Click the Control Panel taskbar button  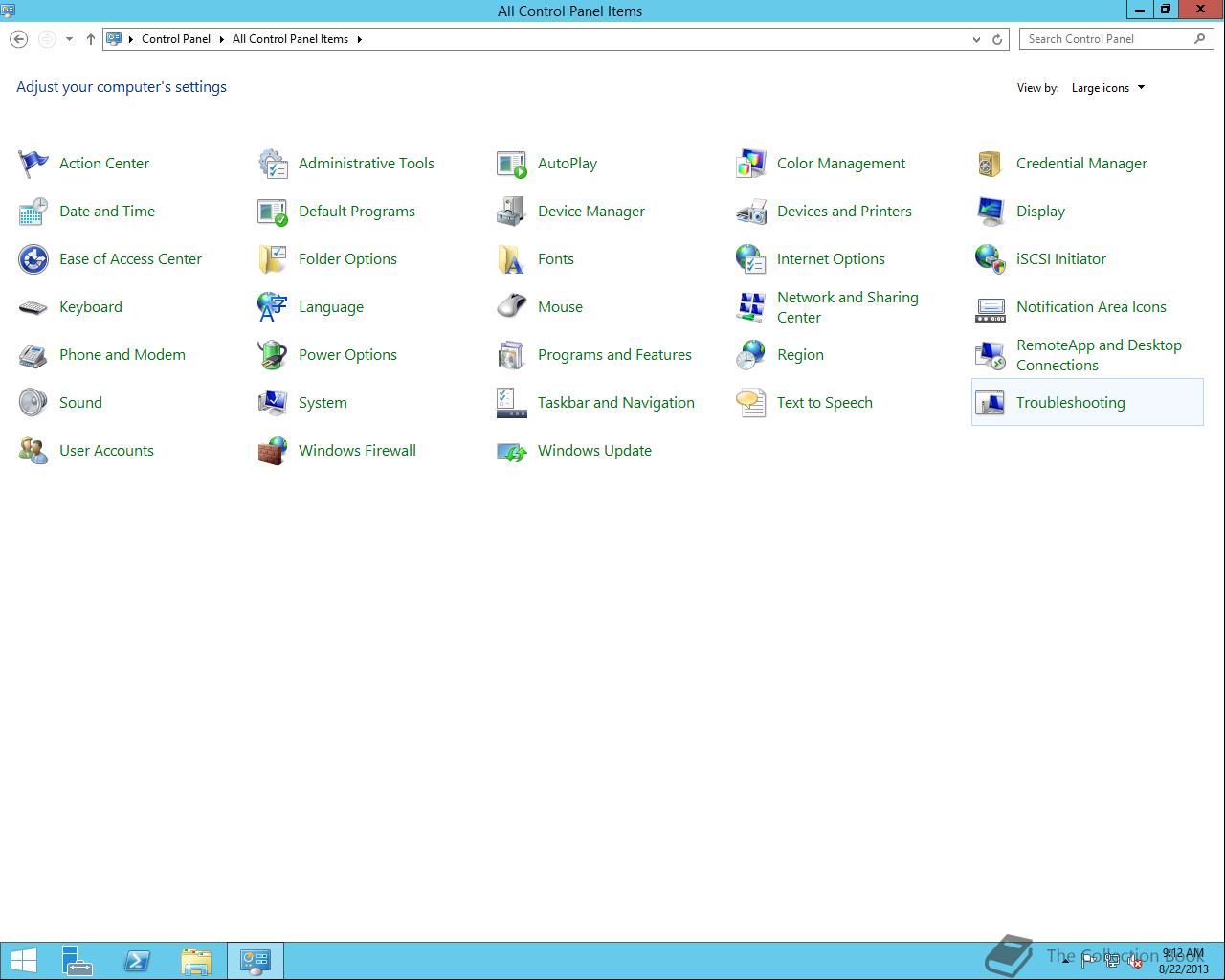256,961
